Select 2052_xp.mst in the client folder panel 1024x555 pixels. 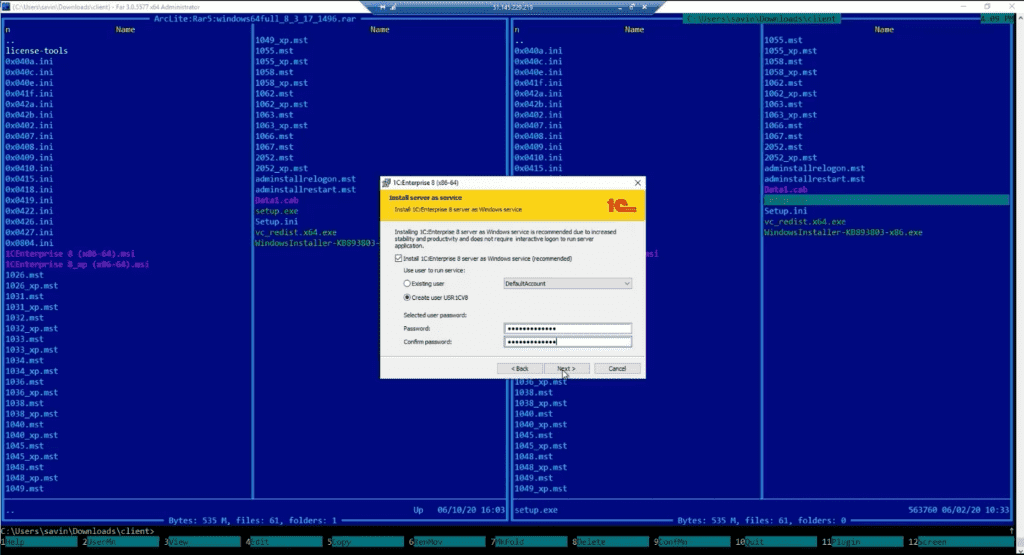tap(790, 157)
